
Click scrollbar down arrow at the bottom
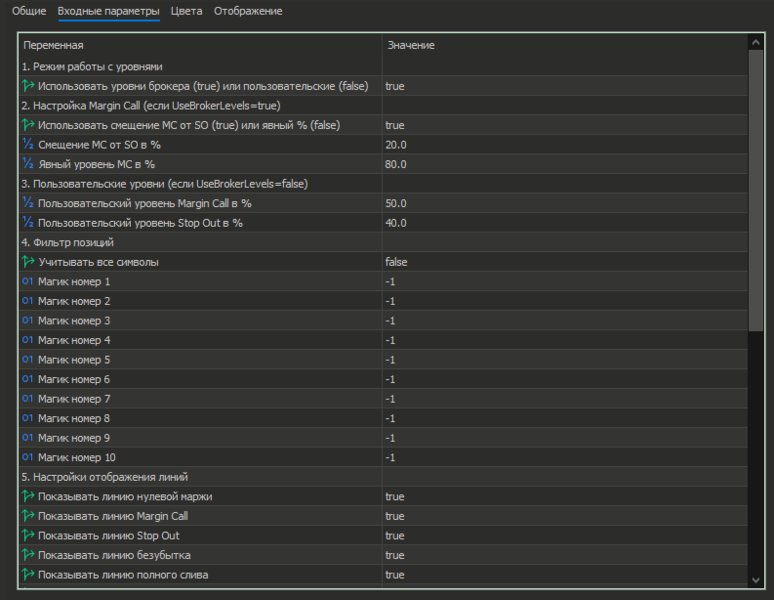point(756,579)
